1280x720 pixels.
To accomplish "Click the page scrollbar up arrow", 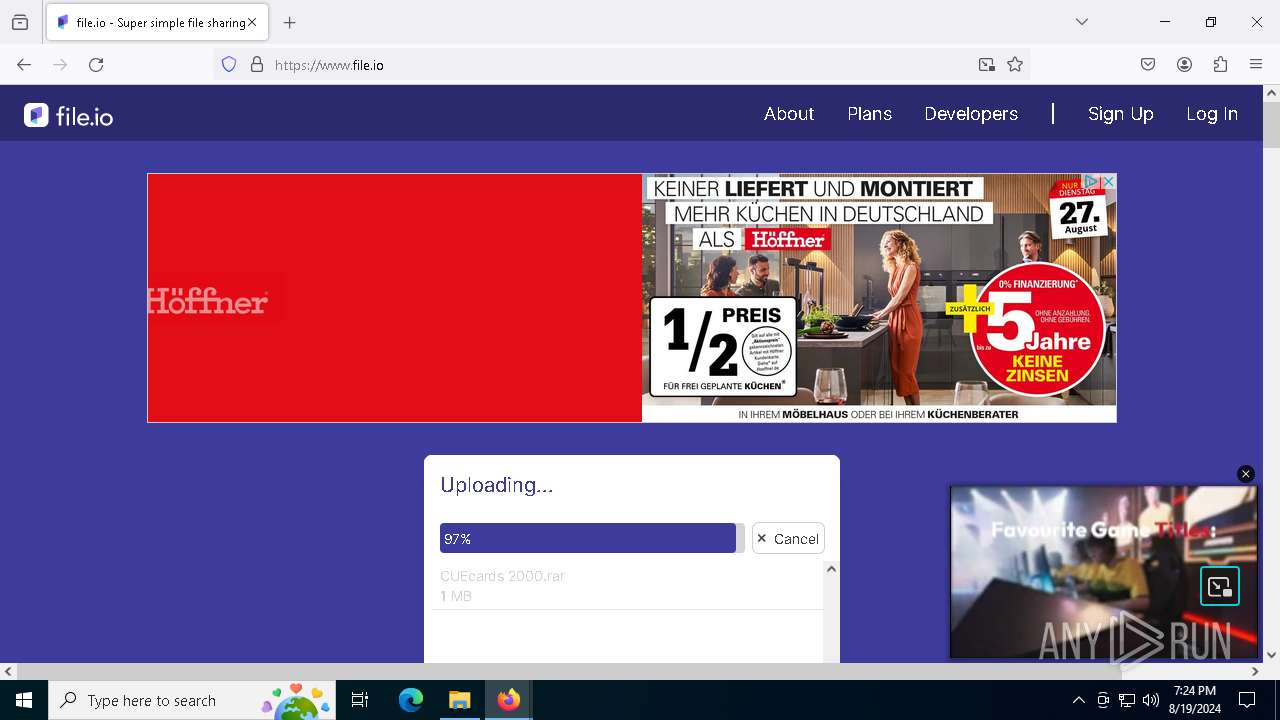I will pos(1271,93).
